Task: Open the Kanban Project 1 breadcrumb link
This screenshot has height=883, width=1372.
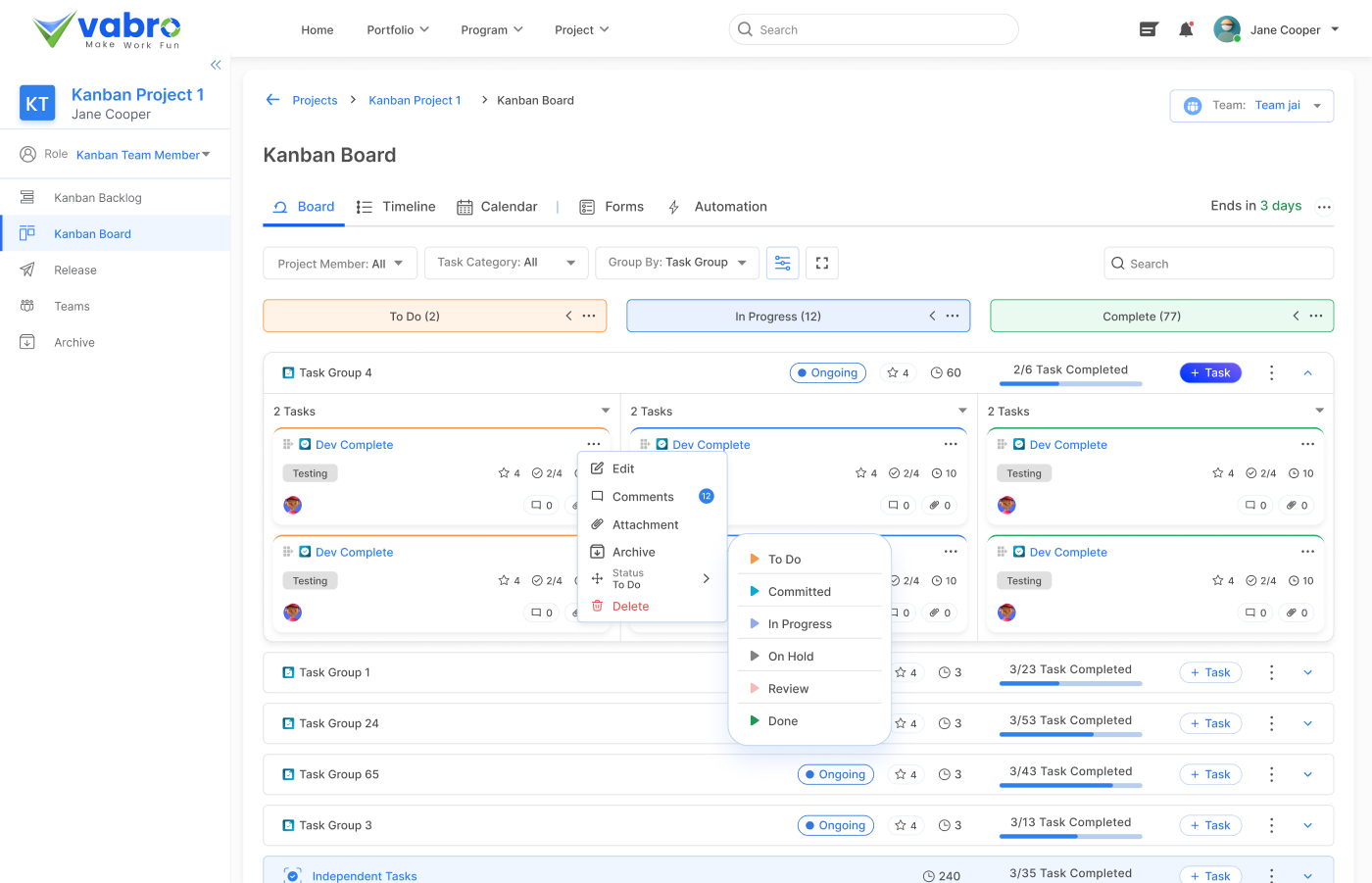Action: [415, 100]
